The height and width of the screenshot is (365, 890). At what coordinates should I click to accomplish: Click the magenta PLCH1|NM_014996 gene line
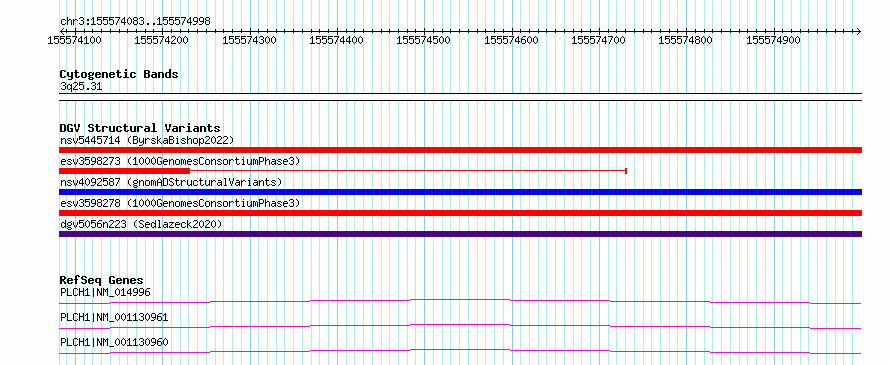tap(460, 301)
